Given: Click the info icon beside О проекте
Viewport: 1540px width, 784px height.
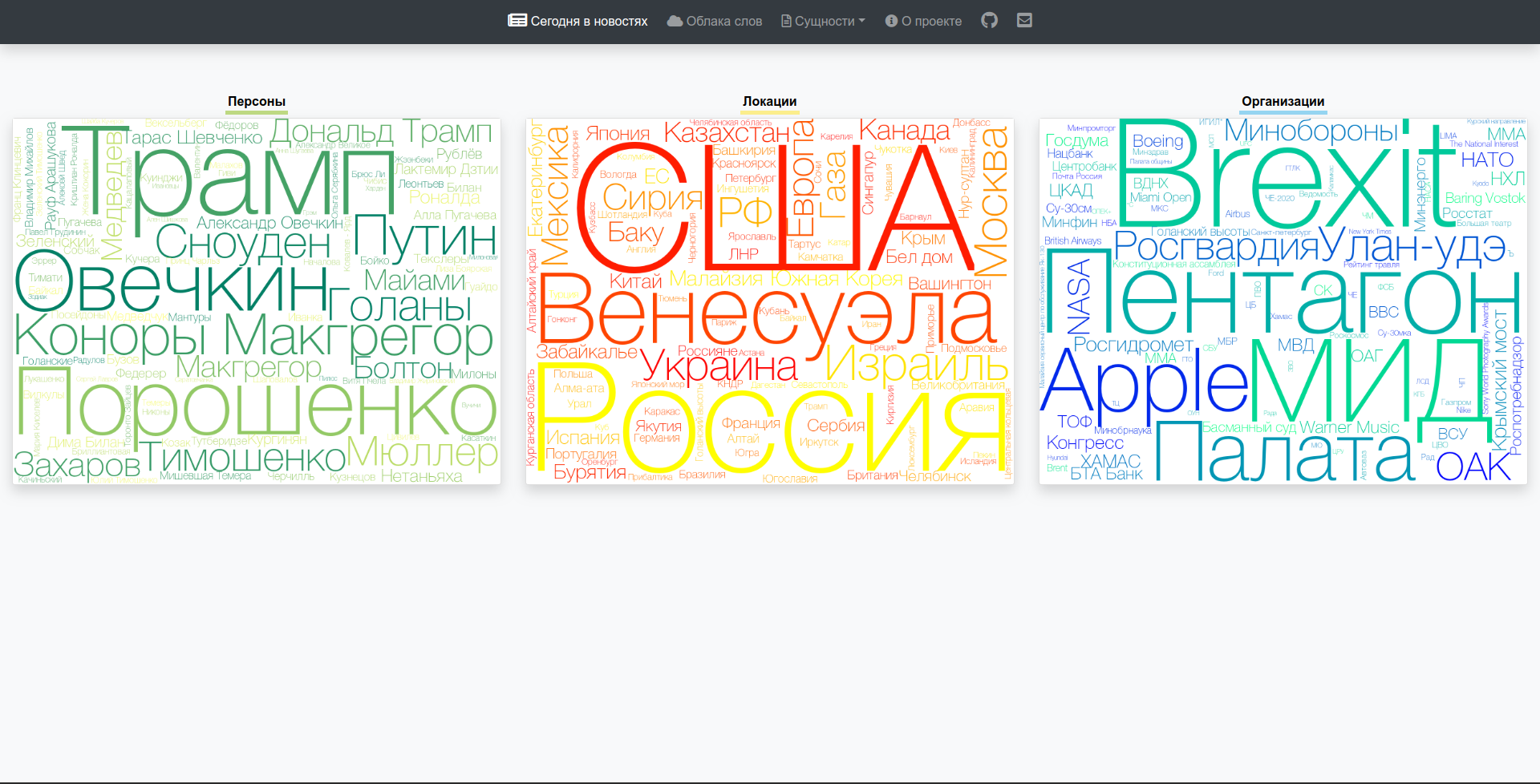Looking at the screenshot, I should 891,21.
